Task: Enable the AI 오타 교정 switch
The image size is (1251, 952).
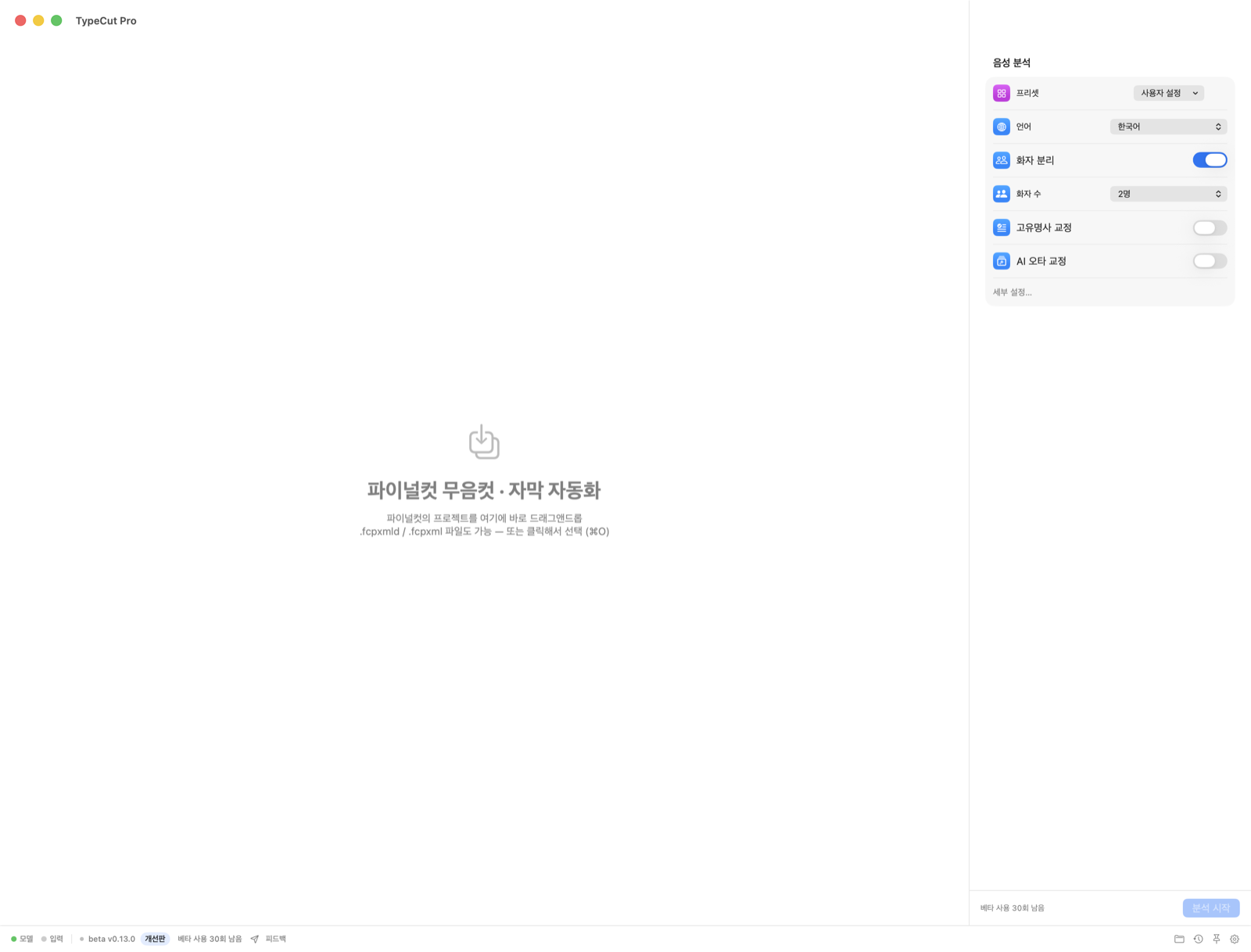Action: 1210,261
